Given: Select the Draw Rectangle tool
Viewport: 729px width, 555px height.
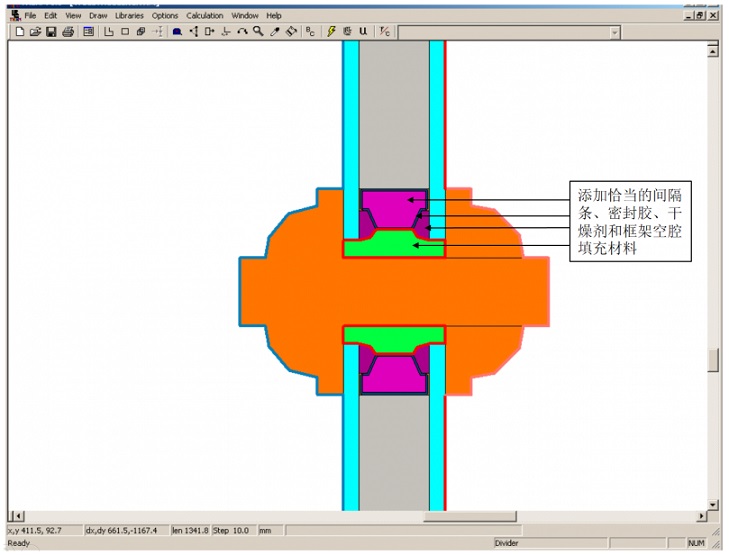Looking at the screenshot, I should (125, 32).
